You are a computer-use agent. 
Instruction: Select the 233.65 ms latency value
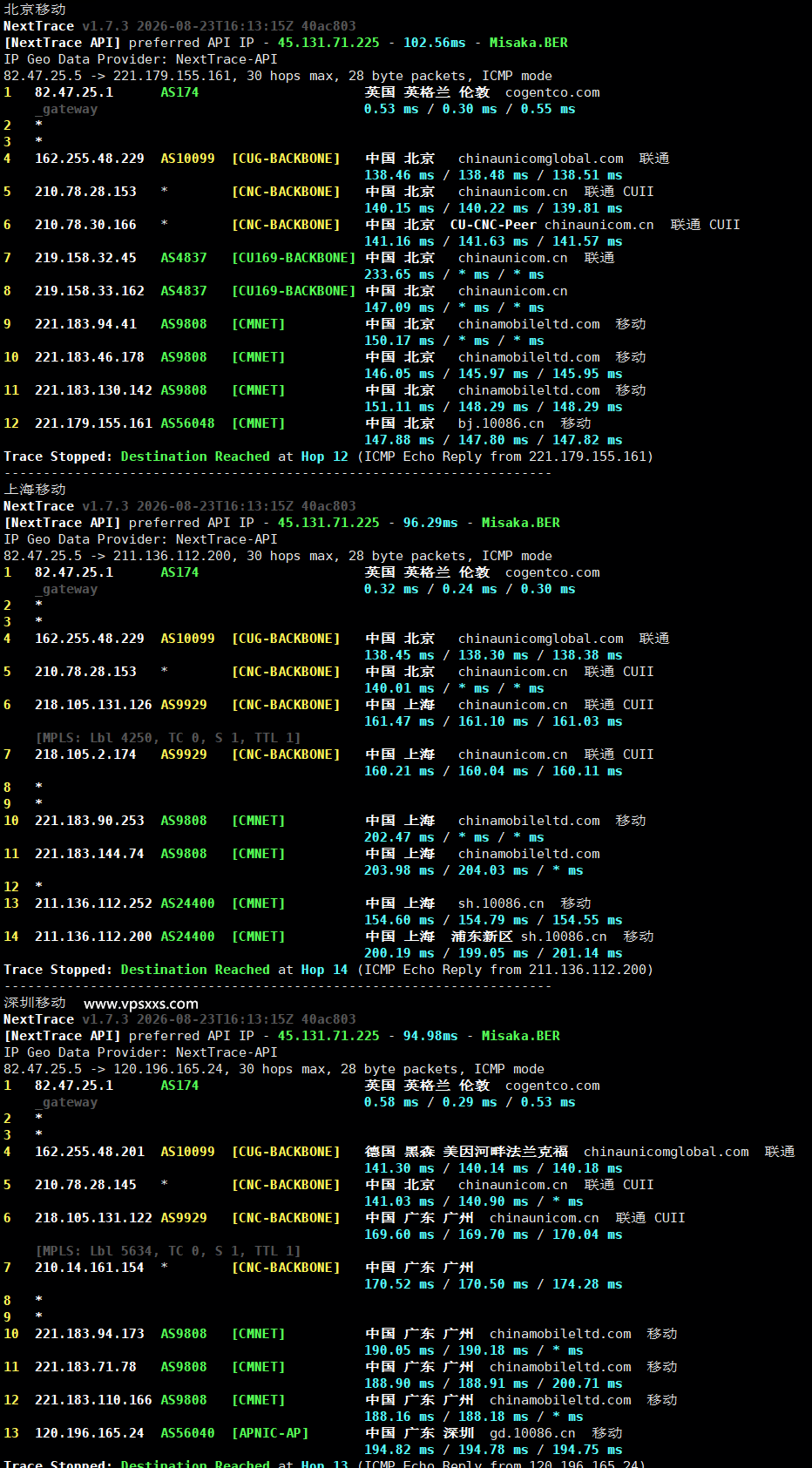(399, 274)
